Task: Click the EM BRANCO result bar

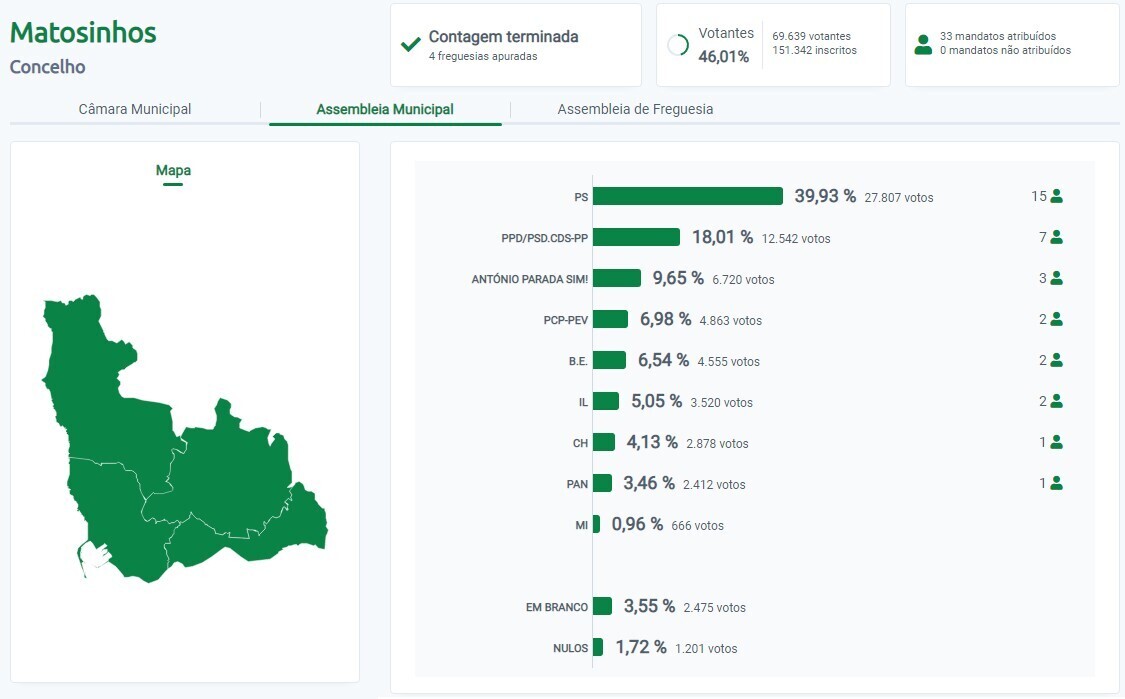Action: coord(601,606)
